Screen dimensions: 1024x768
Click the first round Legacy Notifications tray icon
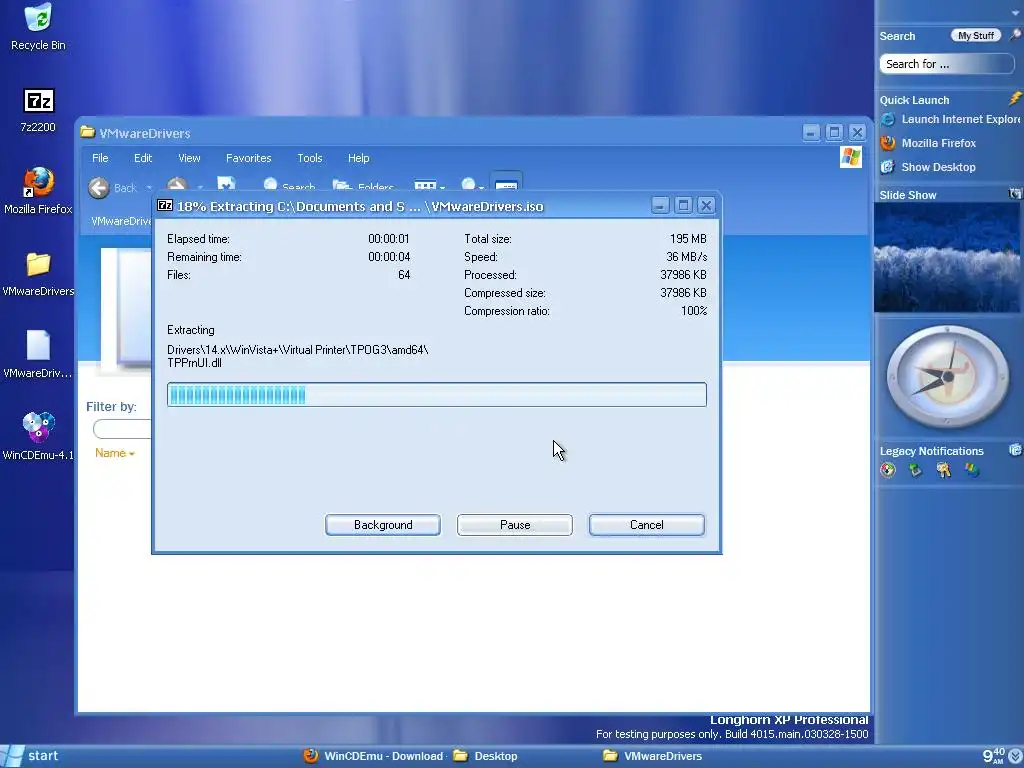click(888, 470)
